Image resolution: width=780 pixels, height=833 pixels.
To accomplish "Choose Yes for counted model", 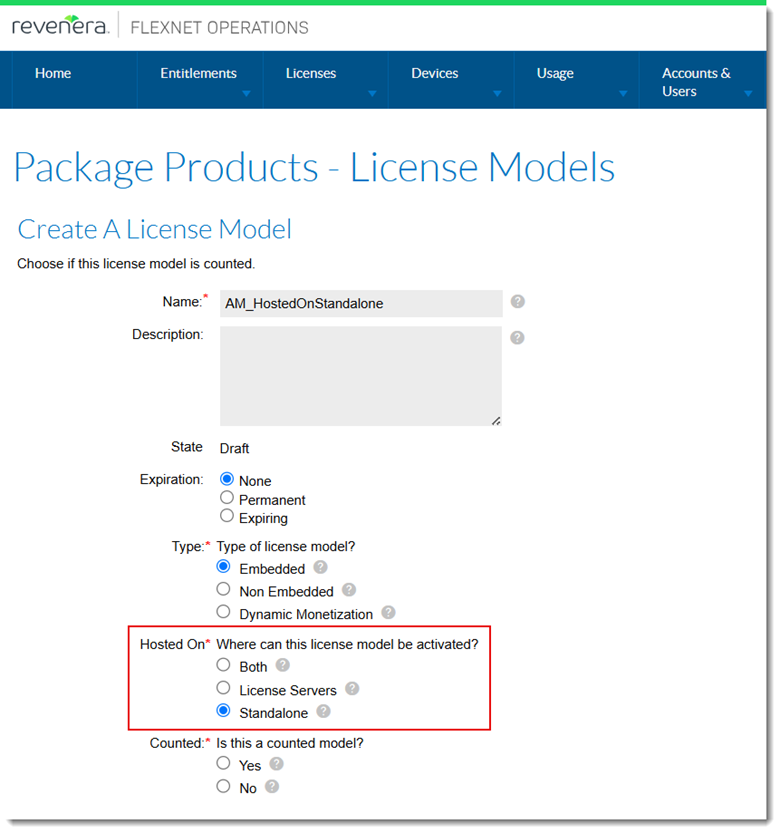I will [224, 764].
